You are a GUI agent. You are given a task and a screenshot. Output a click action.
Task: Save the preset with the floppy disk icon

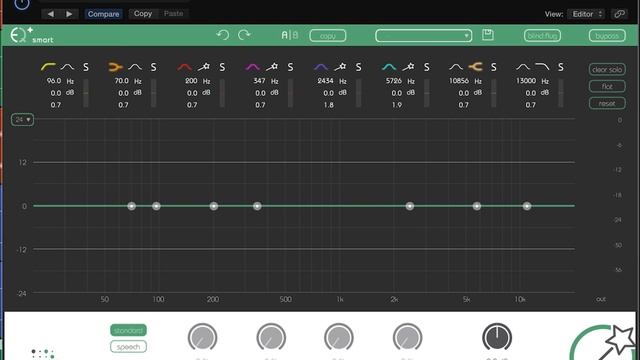coord(488,35)
